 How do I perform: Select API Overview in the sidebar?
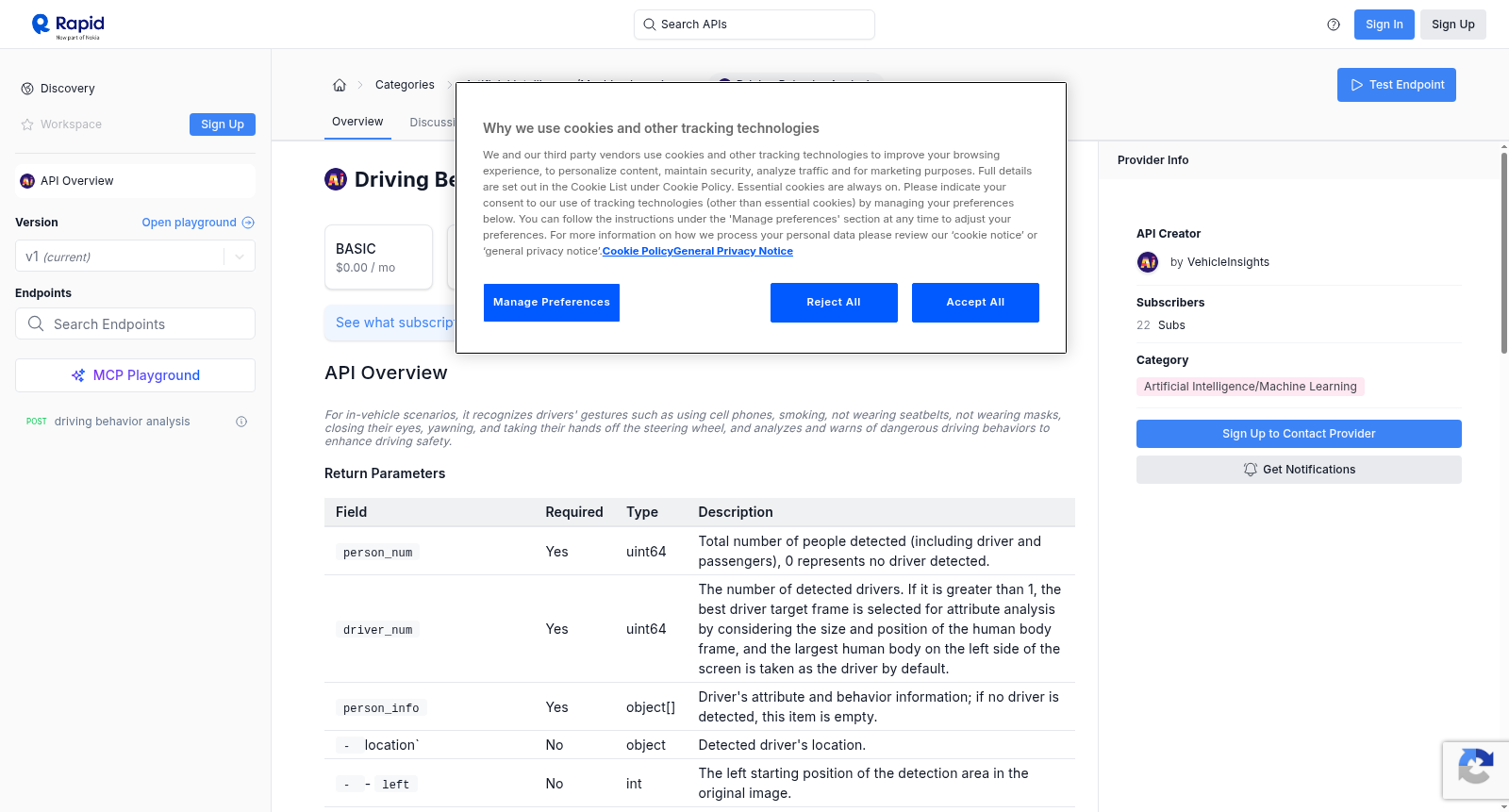tap(135, 181)
